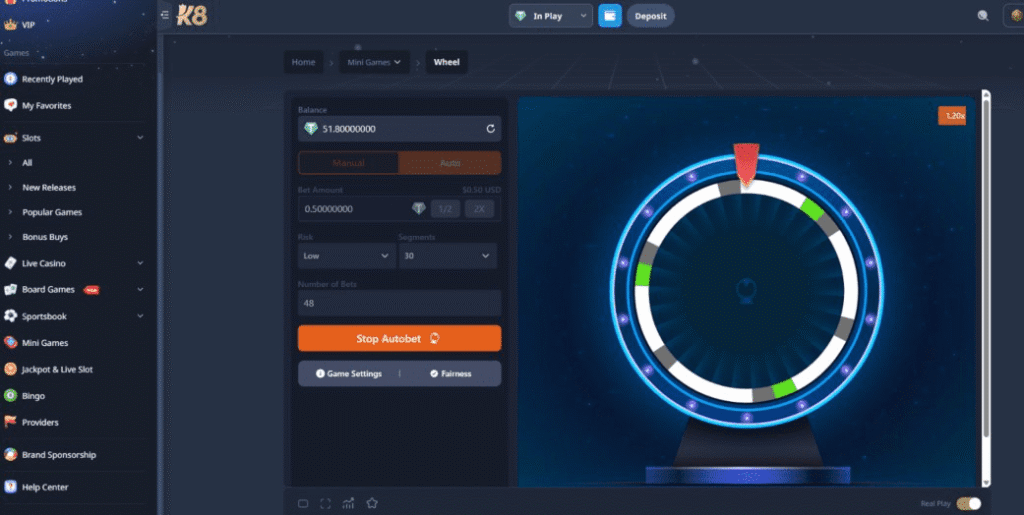
Task: Enter fullscreen mode using the fullscreen icon
Action: click(325, 503)
